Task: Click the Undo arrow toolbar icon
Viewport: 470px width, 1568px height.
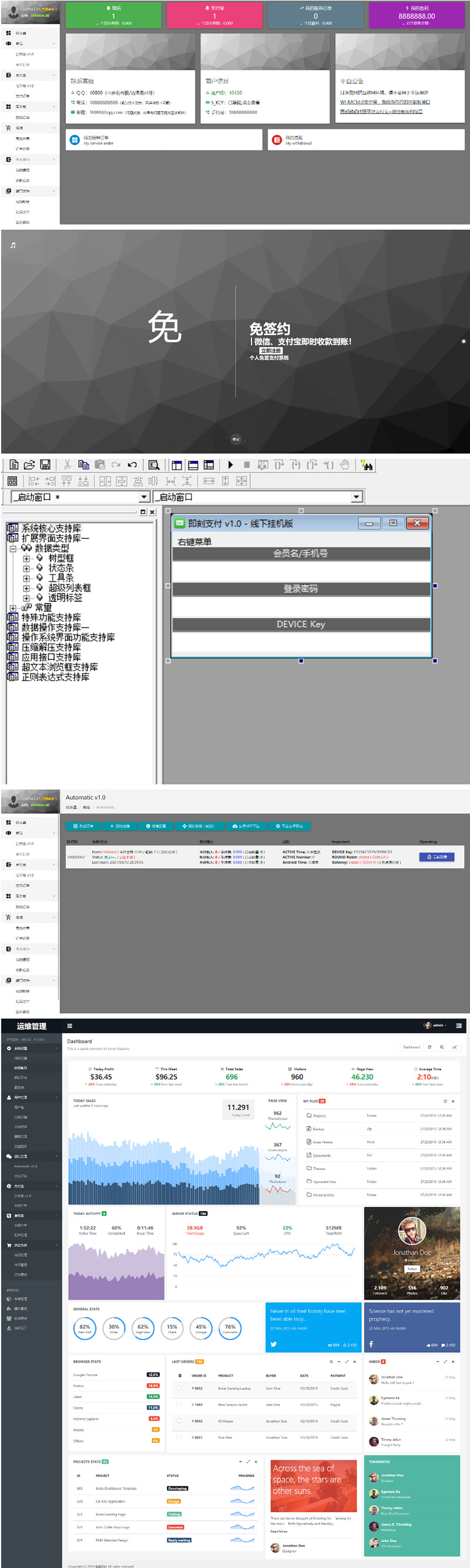Action: tap(132, 464)
